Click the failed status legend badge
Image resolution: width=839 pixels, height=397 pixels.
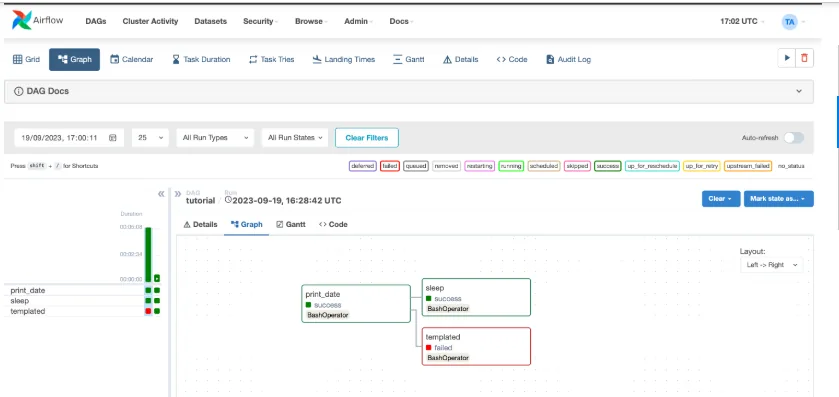390,166
